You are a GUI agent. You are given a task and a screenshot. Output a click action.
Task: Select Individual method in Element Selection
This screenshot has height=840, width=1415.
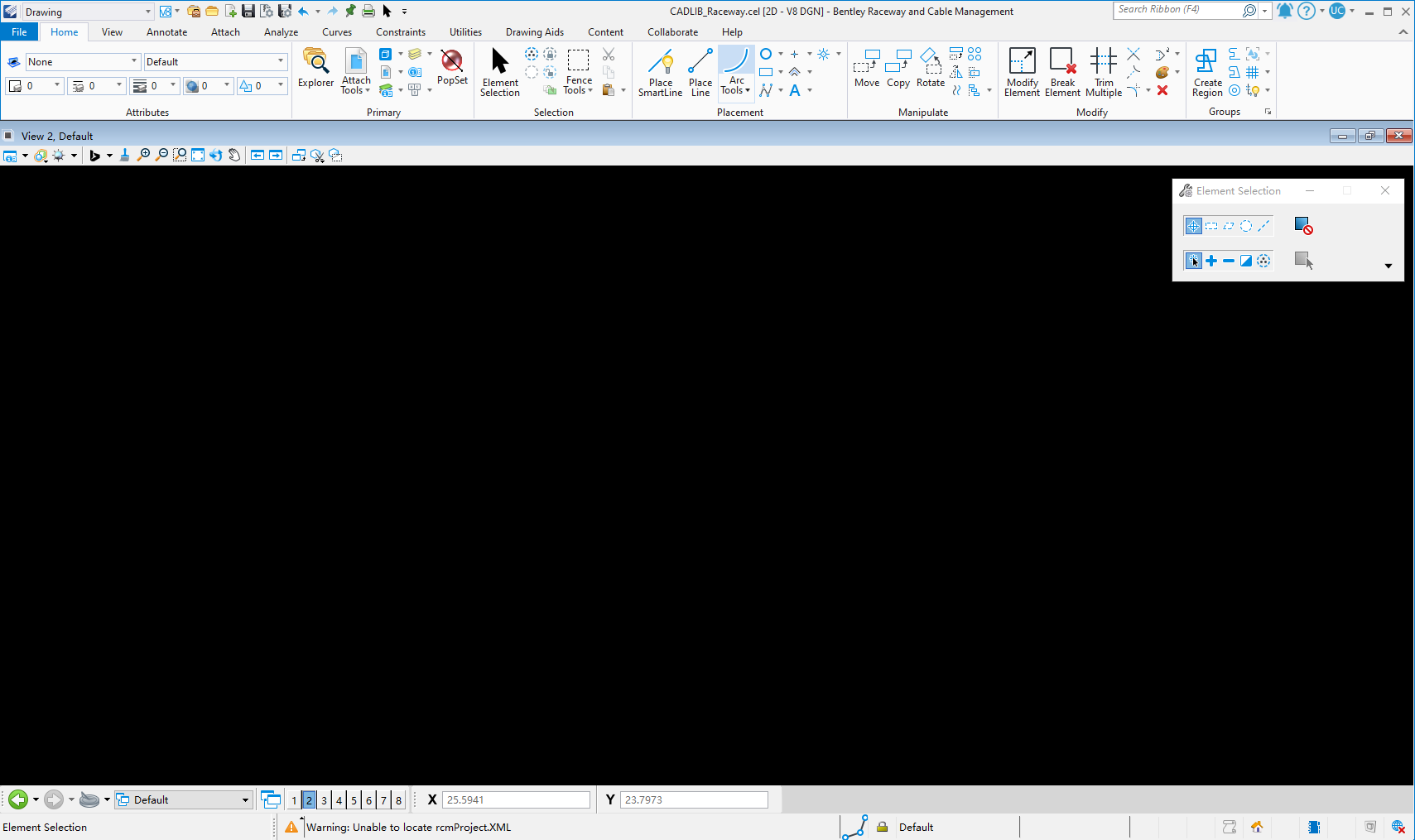pyautogui.click(x=1193, y=226)
